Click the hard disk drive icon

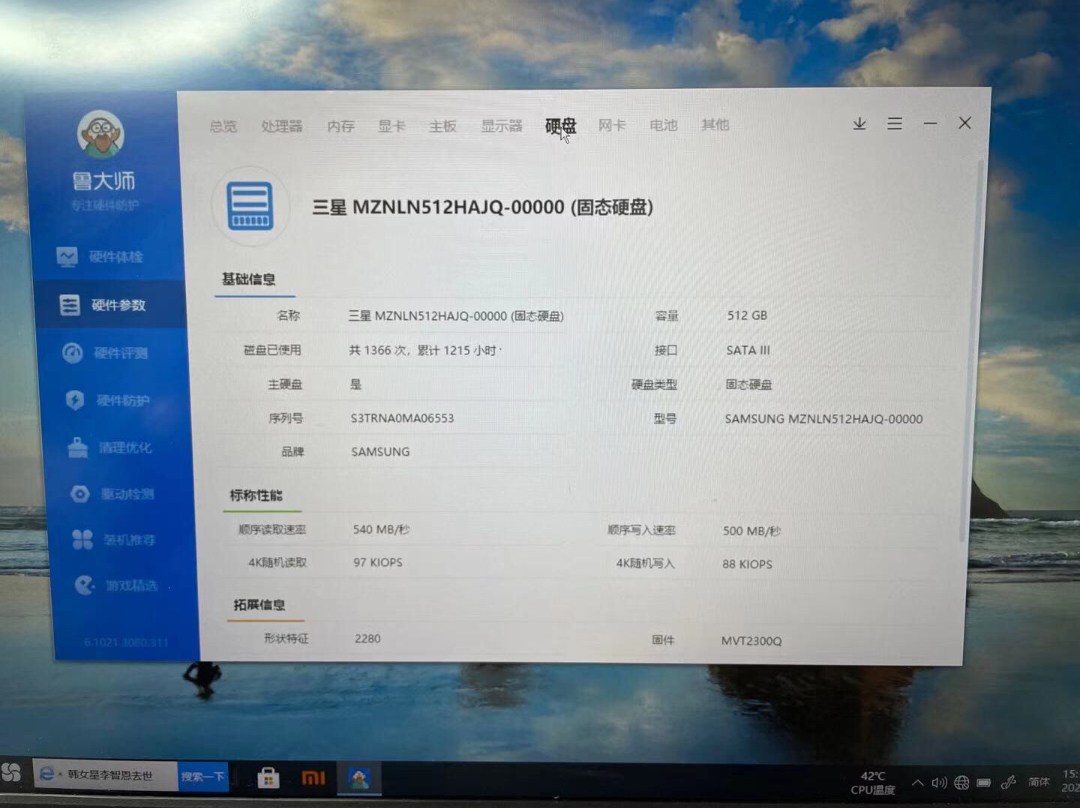pyautogui.click(x=250, y=206)
